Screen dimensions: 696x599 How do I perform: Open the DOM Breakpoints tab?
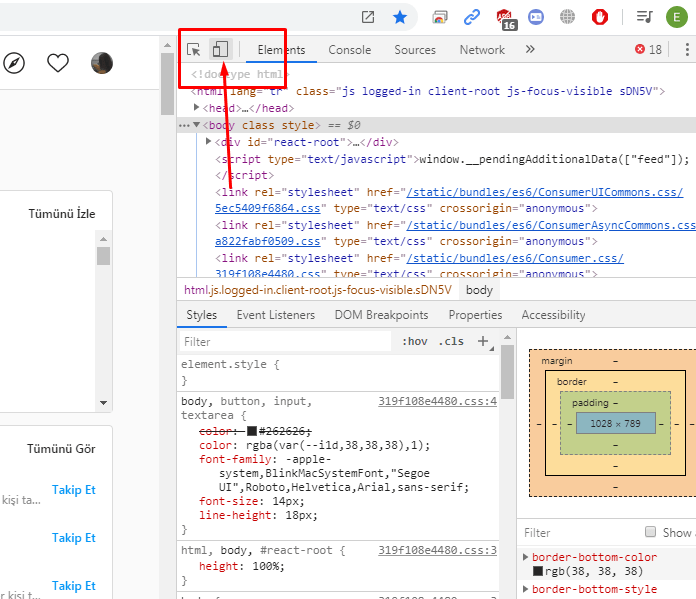[381, 315]
